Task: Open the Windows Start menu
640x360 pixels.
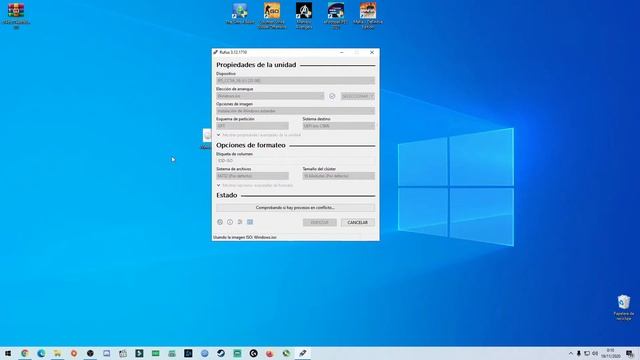Action: click(x=8, y=353)
